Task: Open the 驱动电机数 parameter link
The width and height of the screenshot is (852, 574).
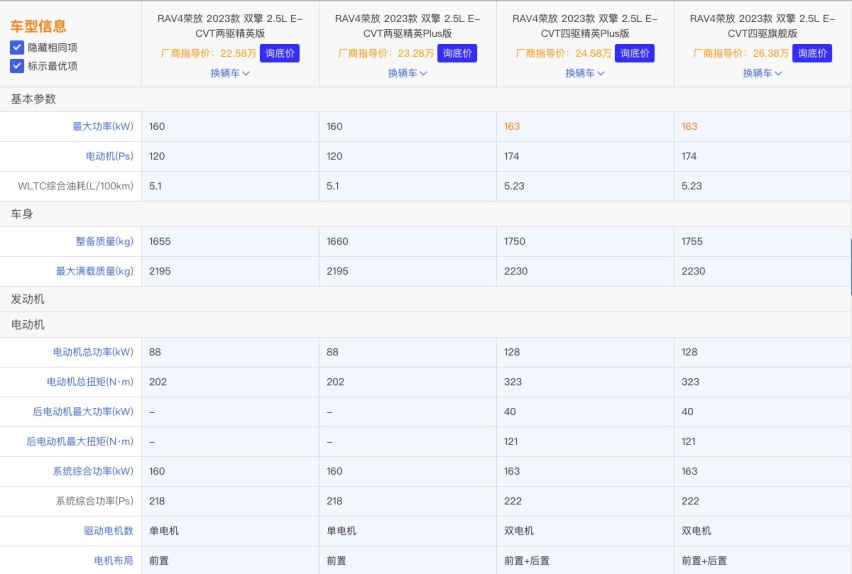Action: tap(108, 531)
